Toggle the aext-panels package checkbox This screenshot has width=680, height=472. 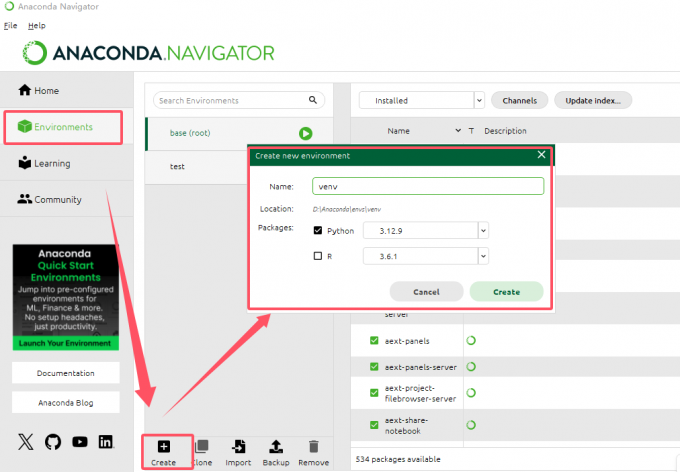(x=374, y=341)
